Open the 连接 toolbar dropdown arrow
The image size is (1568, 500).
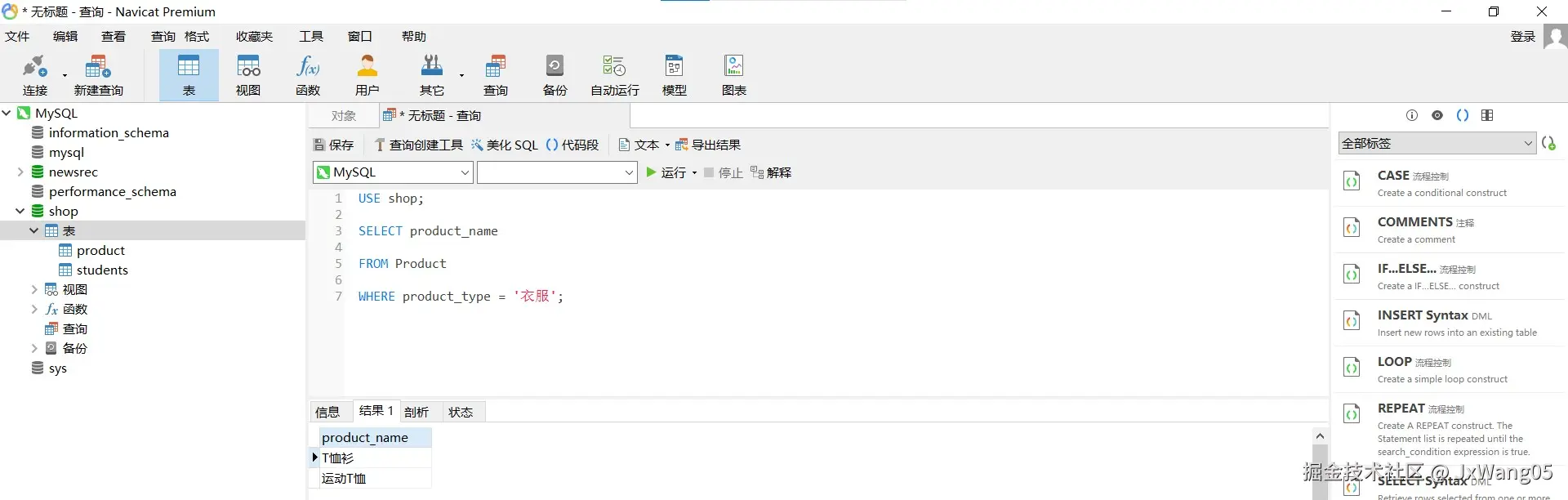point(65,75)
